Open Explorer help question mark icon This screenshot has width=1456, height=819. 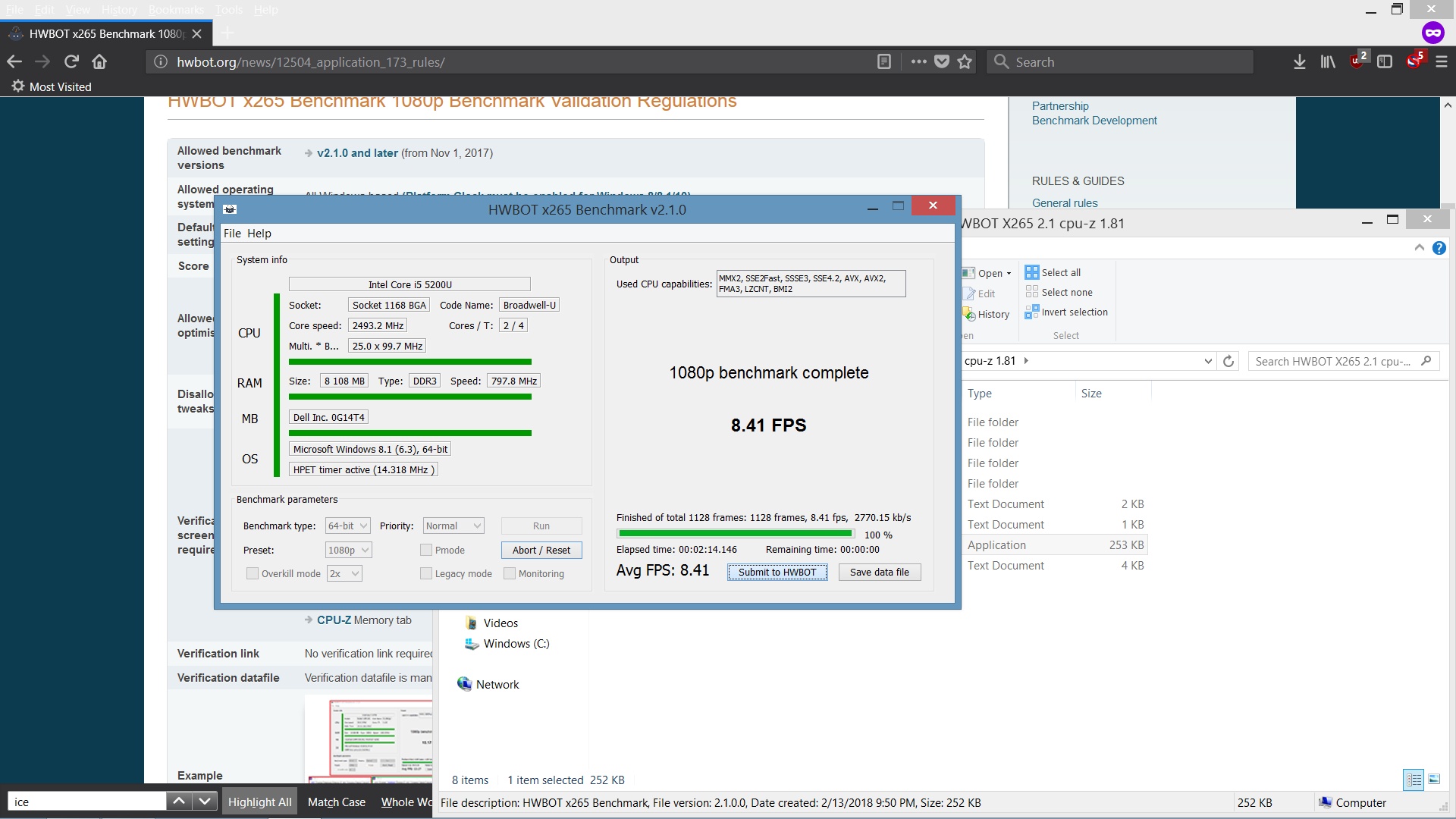coord(1439,248)
